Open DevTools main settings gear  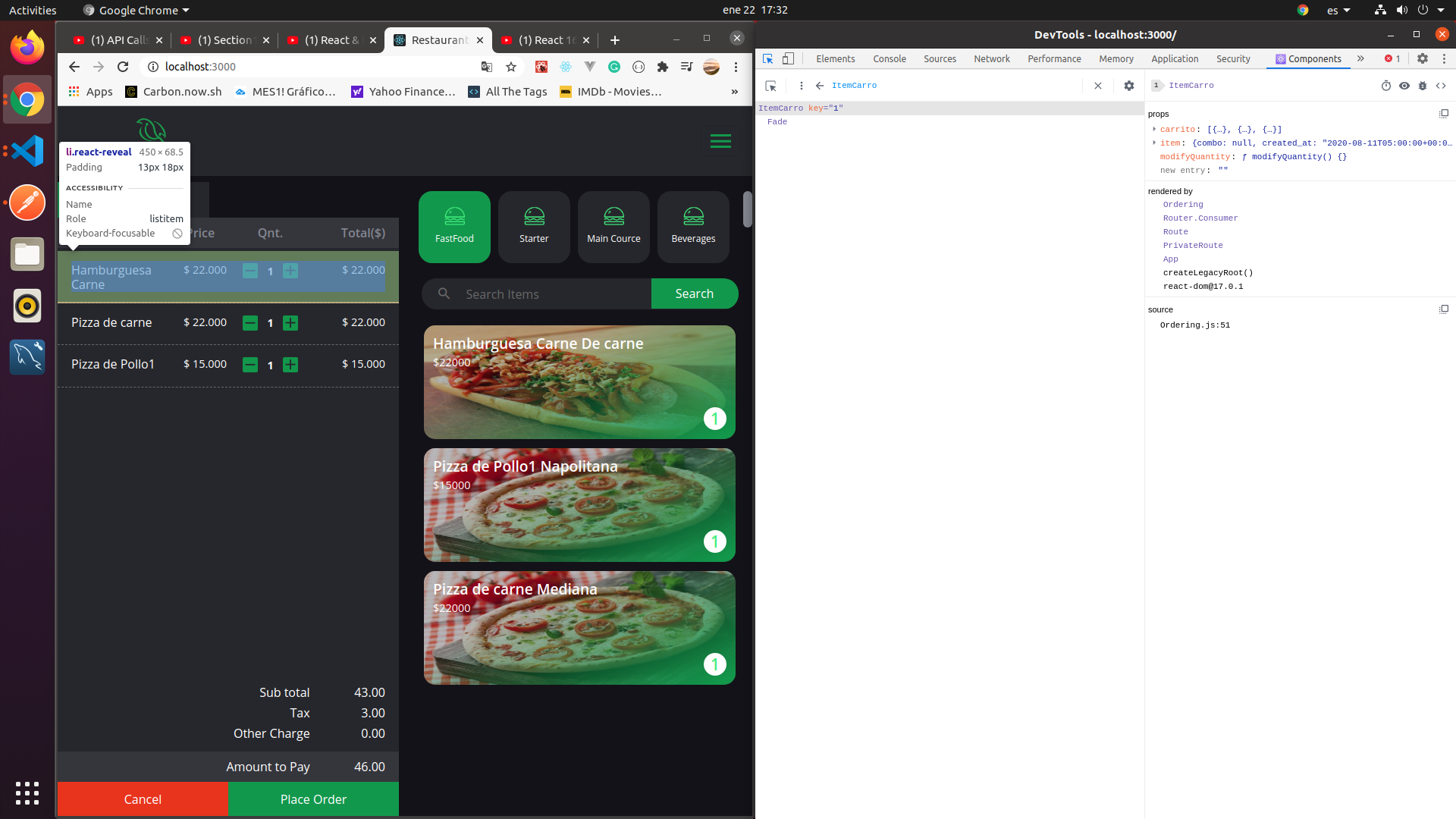tap(1423, 58)
